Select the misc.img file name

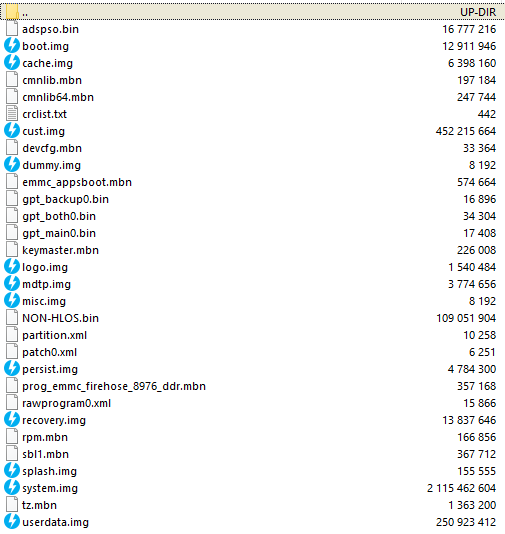pyautogui.click(x=44, y=301)
